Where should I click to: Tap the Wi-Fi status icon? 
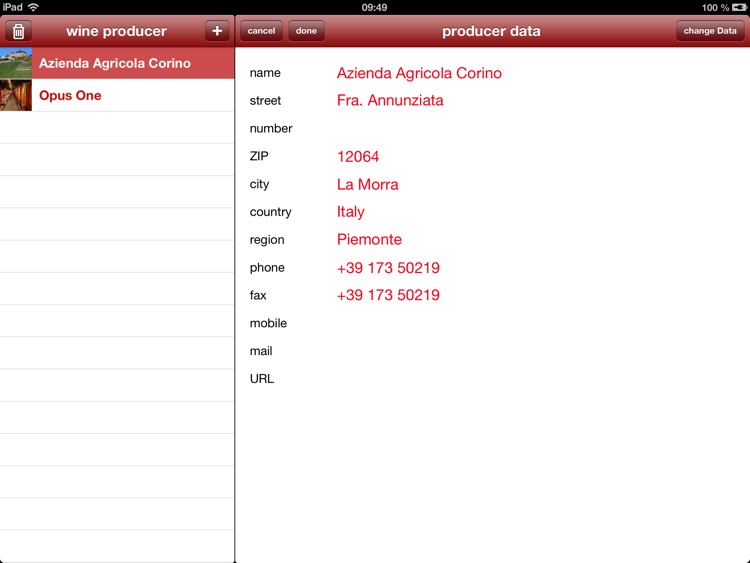[33, 7]
